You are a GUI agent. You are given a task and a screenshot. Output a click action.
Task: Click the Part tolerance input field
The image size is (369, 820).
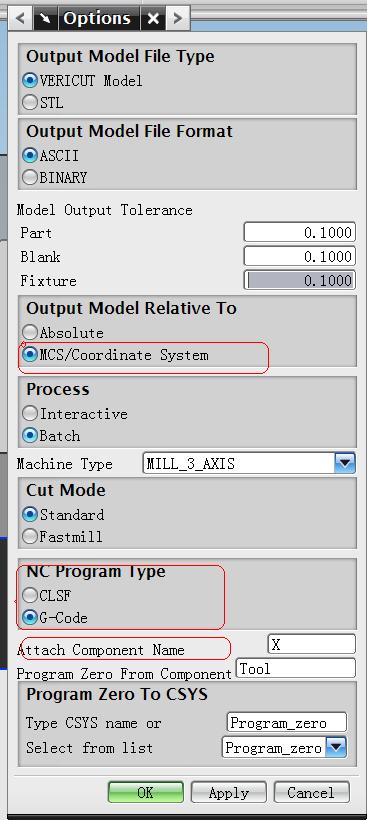[299, 232]
